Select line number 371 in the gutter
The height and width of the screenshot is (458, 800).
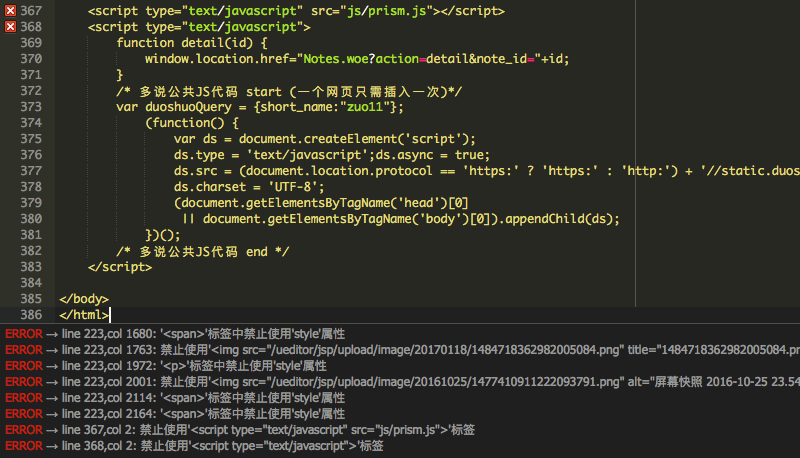click(31, 75)
